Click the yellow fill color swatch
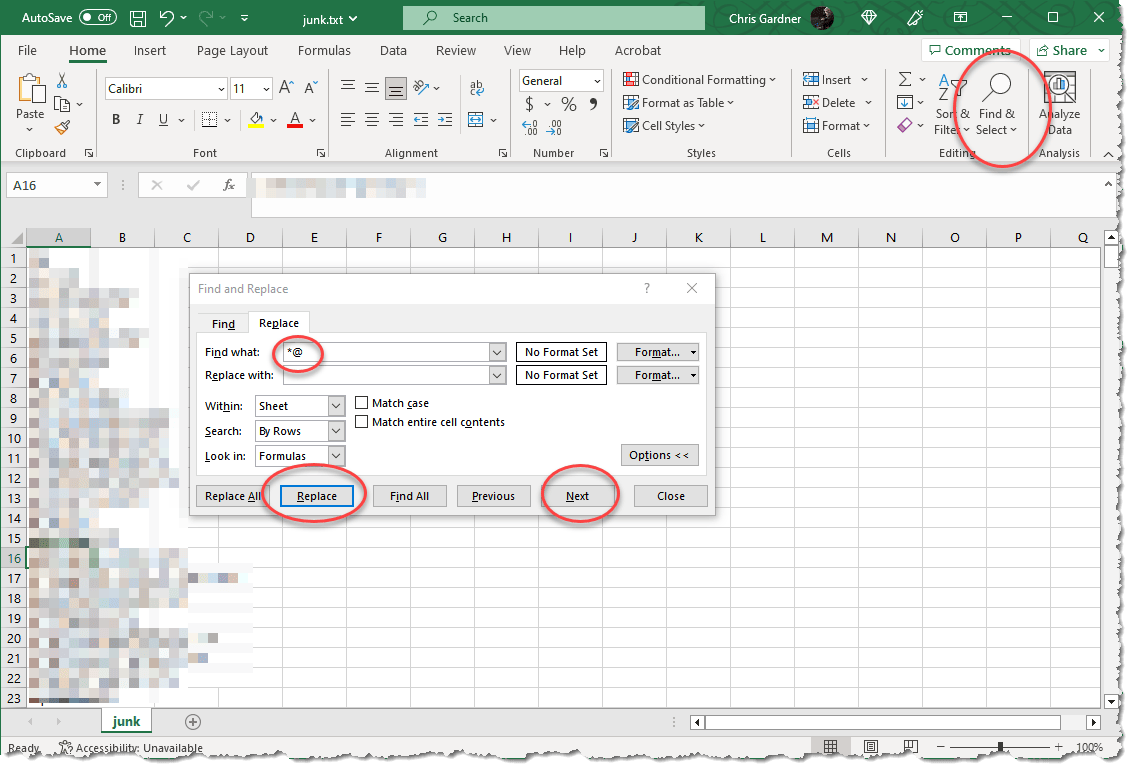Screen dimensions: 1132x768 coord(256,120)
